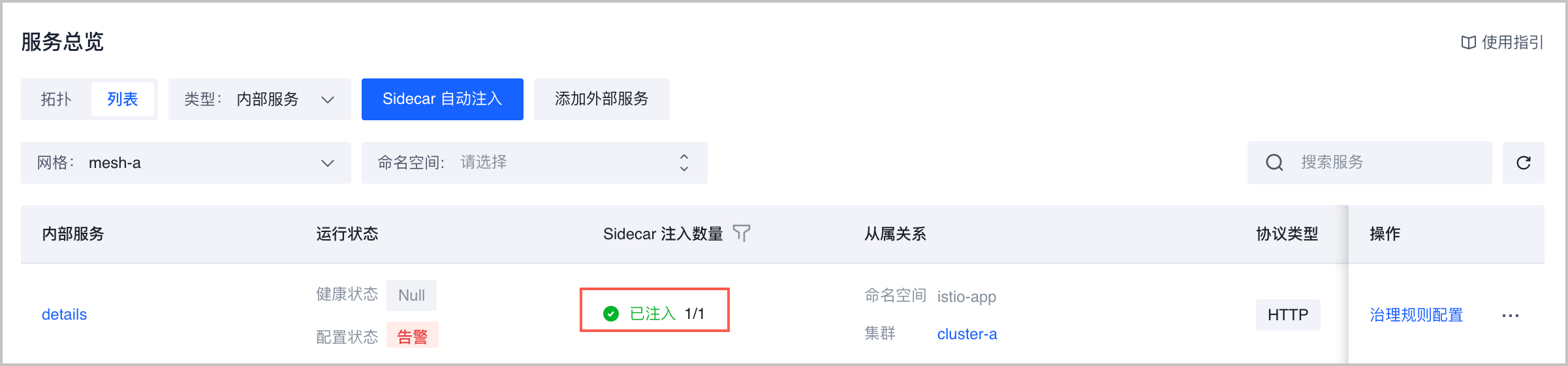Open the 类型 内部服务 dropdown
Image resolution: width=1568 pixels, height=366 pixels.
(259, 99)
